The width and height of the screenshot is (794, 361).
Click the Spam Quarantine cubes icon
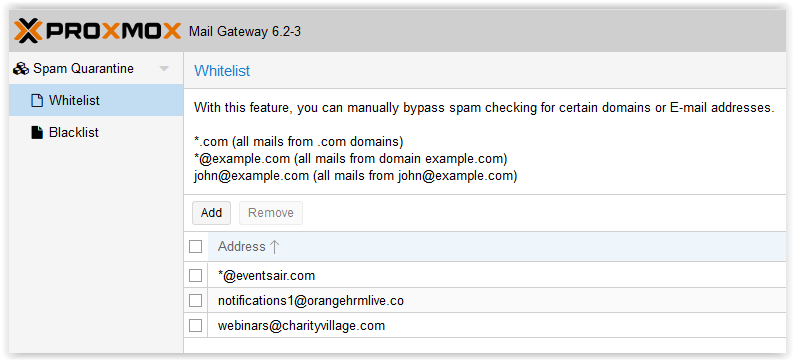tap(21, 69)
